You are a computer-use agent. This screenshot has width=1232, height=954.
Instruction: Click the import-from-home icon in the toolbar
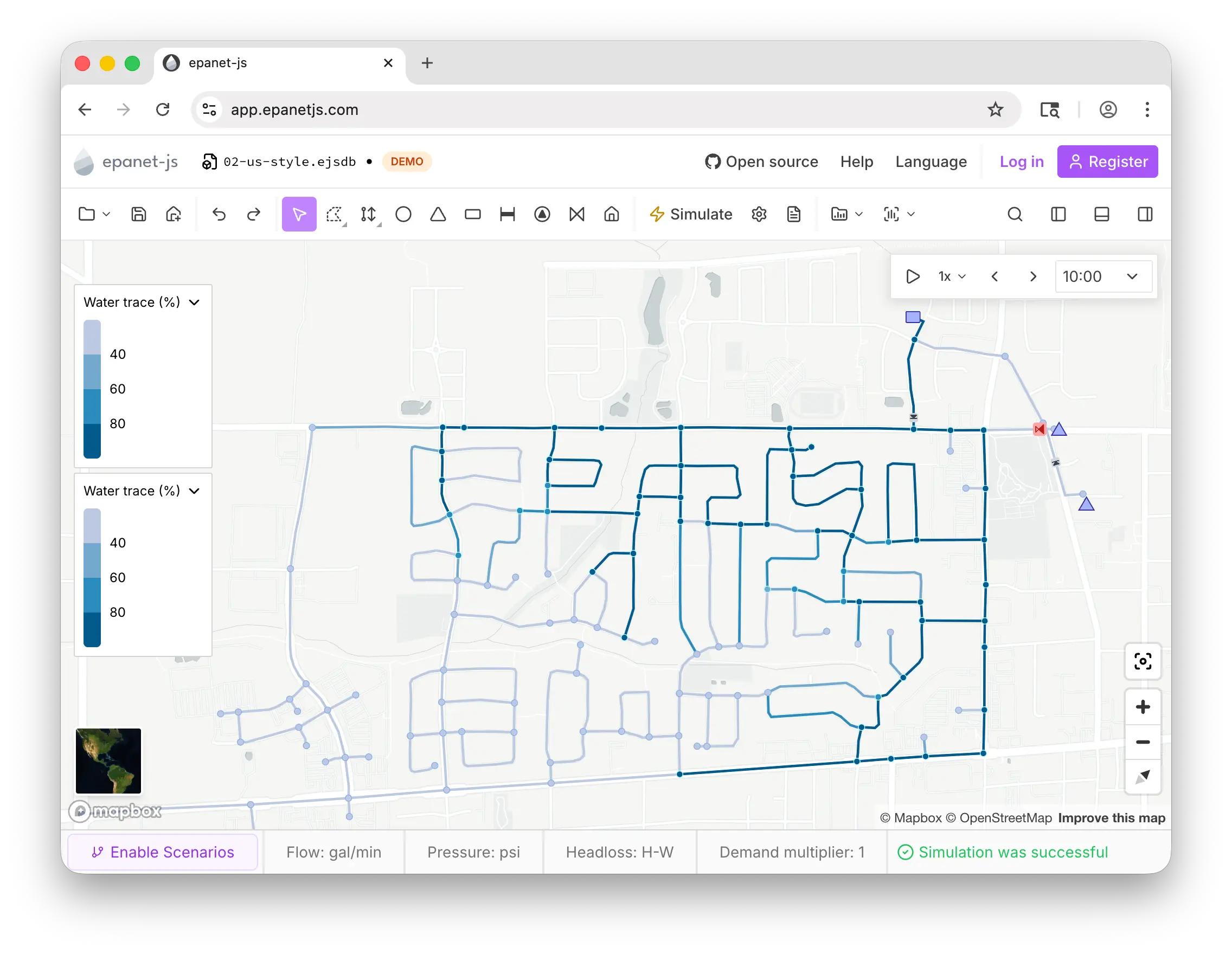tap(174, 214)
